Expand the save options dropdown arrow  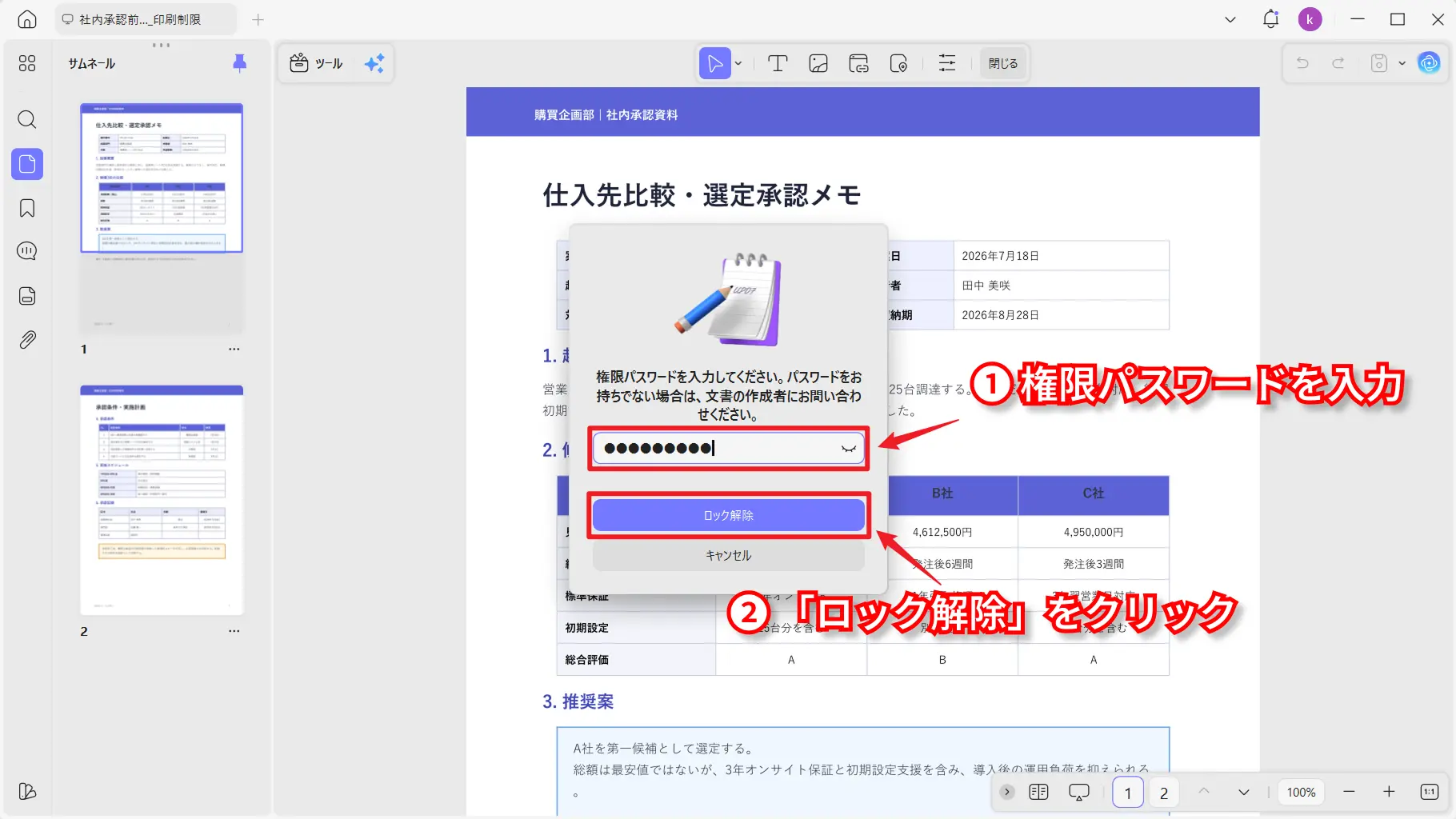(x=1402, y=63)
